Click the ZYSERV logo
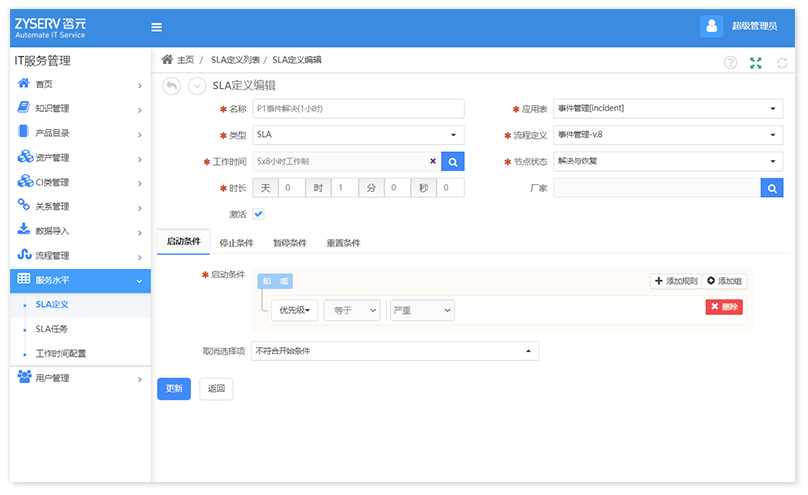This screenshot has height=495, width=808. point(50,28)
